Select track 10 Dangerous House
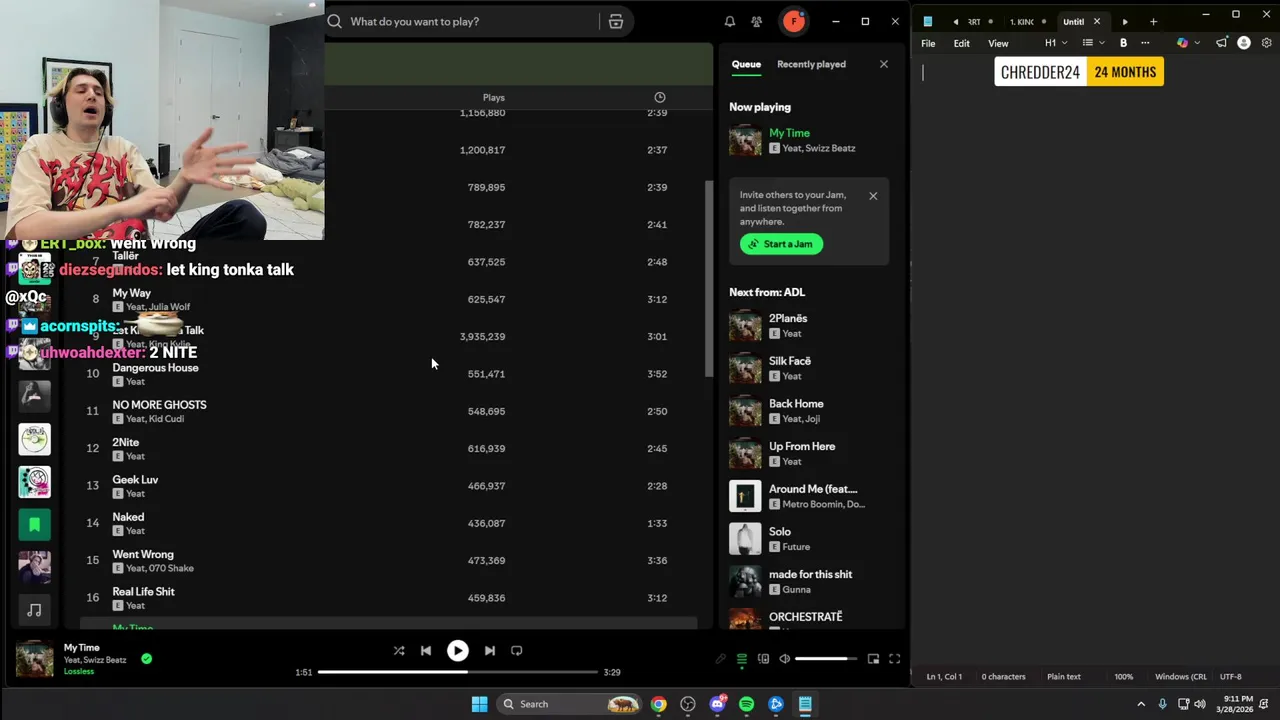 (388, 374)
